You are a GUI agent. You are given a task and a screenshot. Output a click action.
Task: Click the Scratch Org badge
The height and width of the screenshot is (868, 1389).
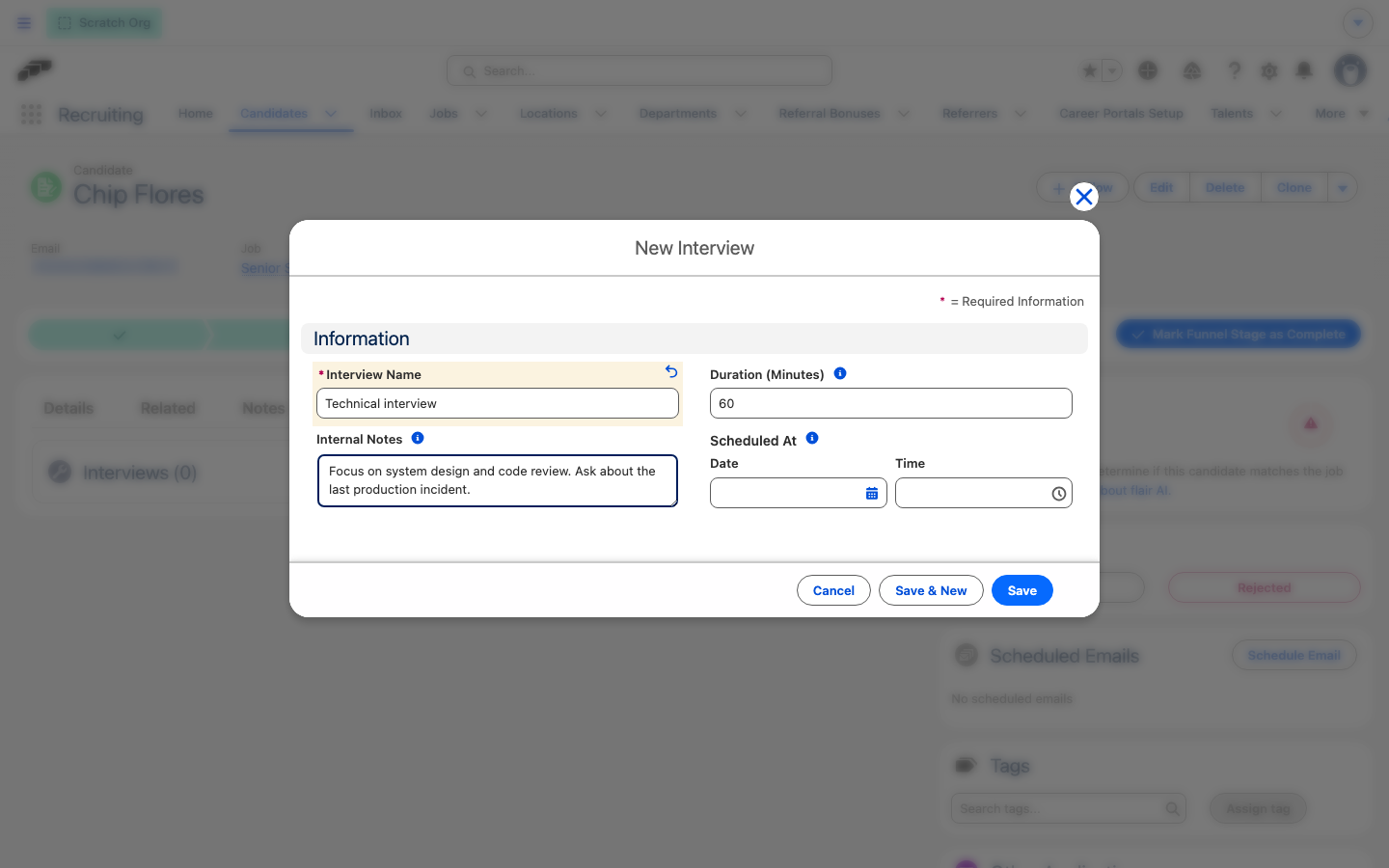pos(104,23)
